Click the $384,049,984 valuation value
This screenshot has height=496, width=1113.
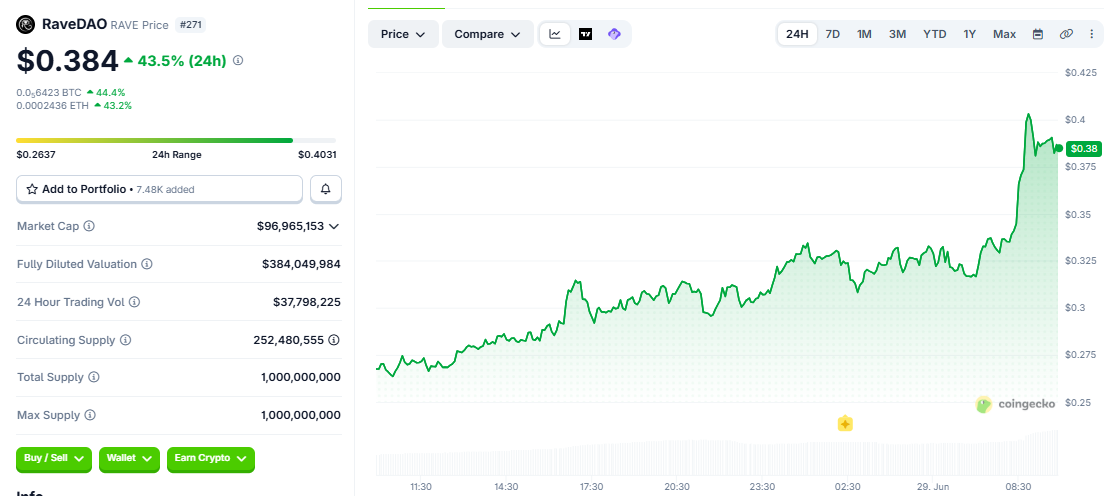coord(302,264)
